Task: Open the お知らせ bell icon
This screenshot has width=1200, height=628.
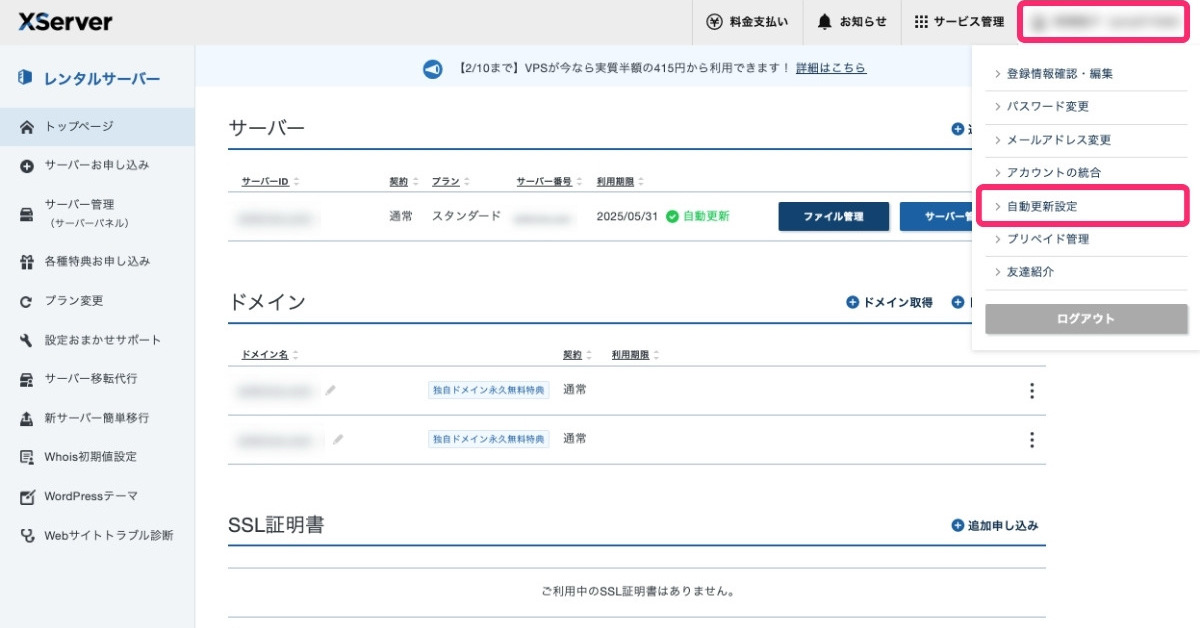Action: pyautogui.click(x=824, y=21)
